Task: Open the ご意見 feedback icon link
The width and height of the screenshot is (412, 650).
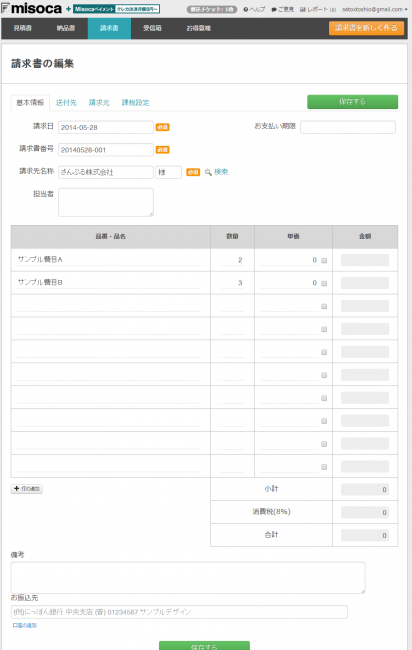Action: coord(274,9)
